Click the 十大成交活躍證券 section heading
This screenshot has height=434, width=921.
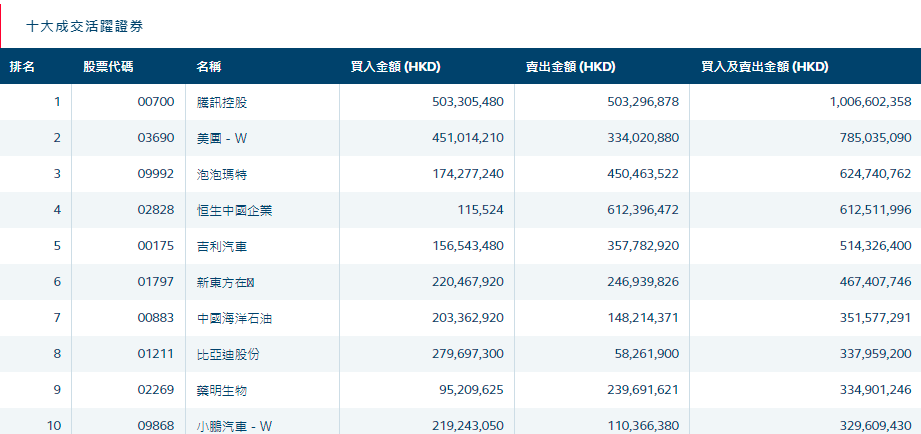click(x=85, y=26)
